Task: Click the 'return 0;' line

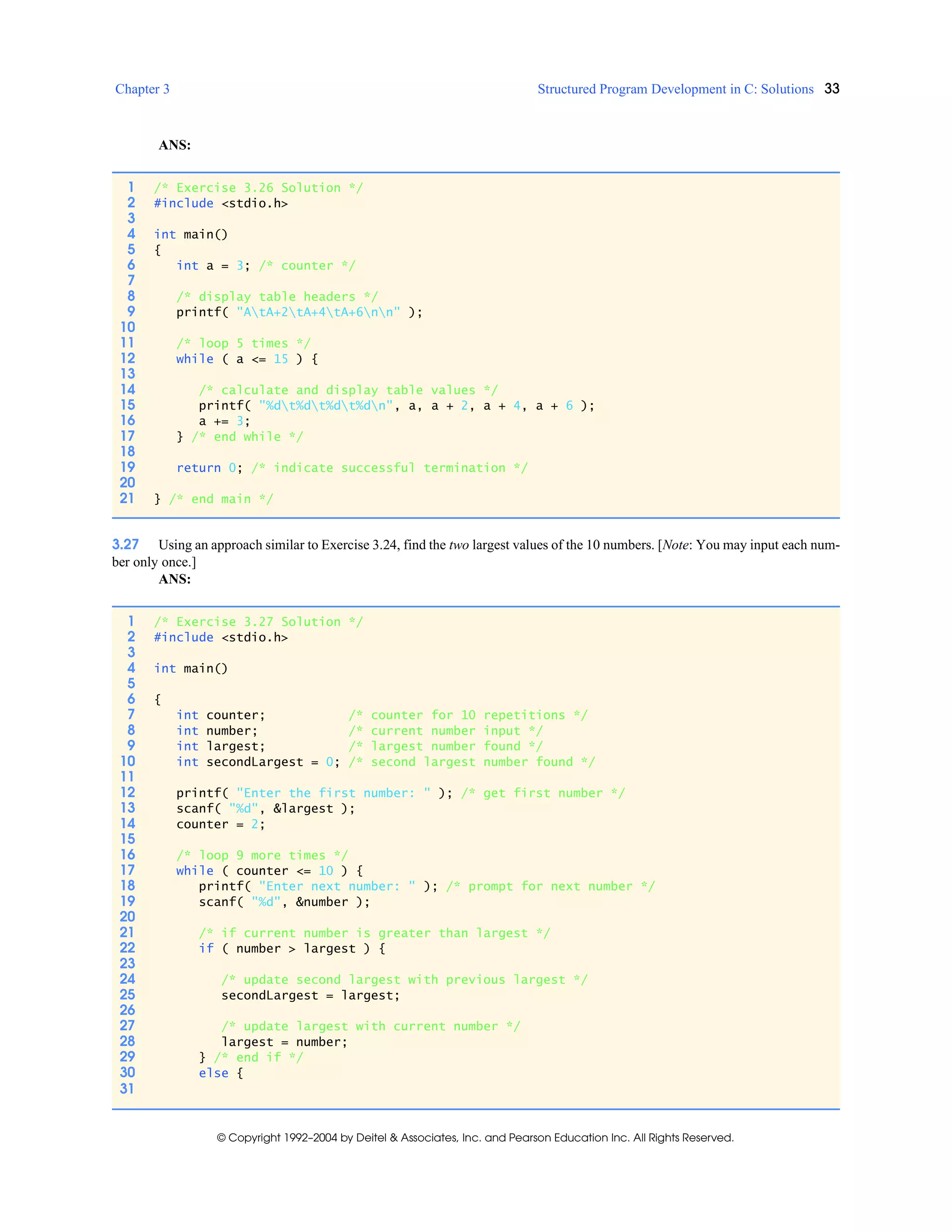Action: 209,468
